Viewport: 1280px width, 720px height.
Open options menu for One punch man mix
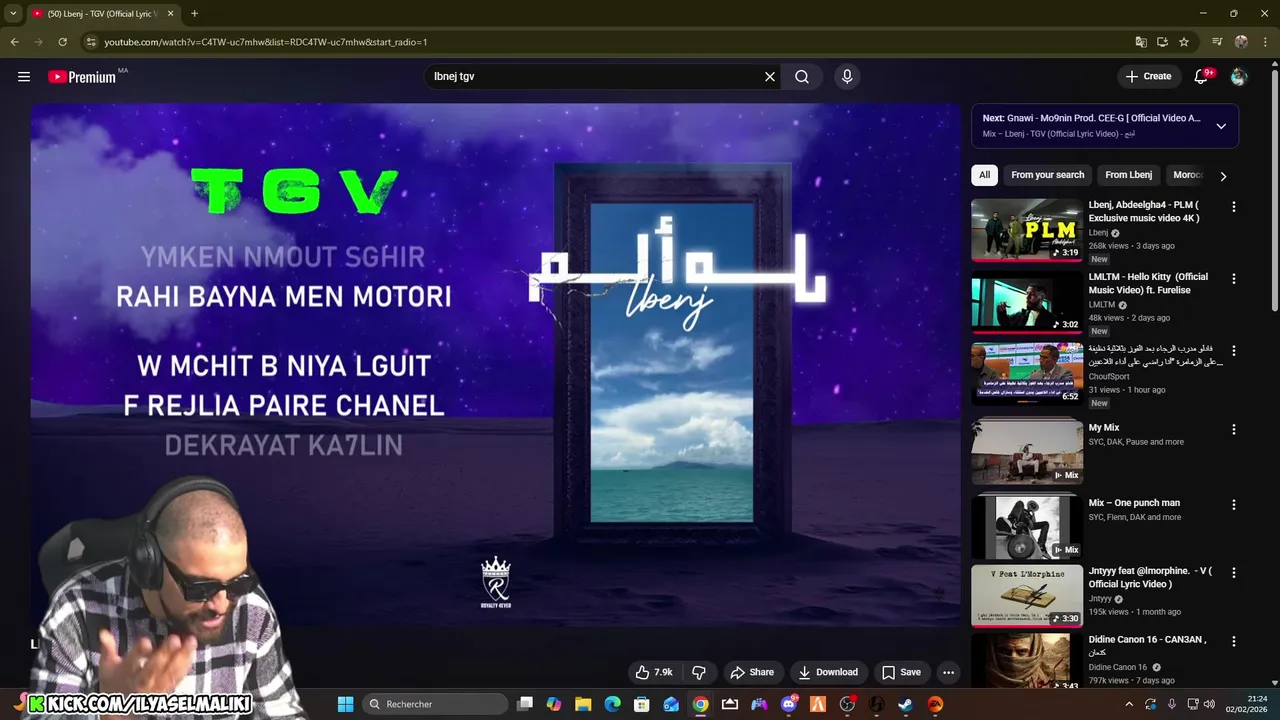point(1233,505)
